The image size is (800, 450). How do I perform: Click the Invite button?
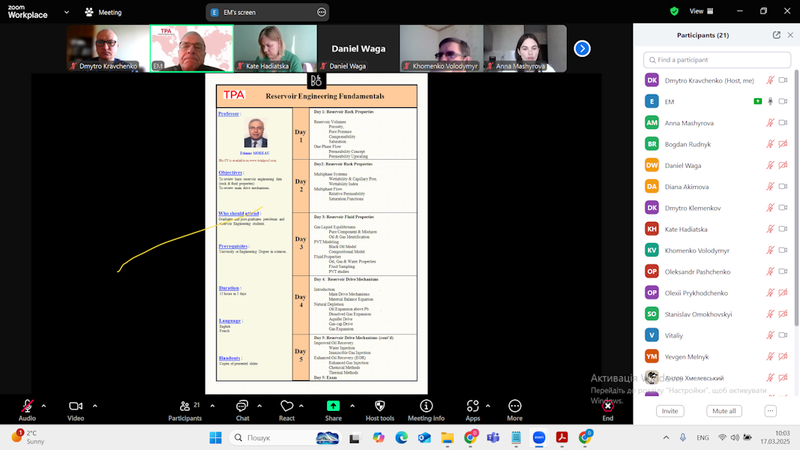pyautogui.click(x=670, y=411)
